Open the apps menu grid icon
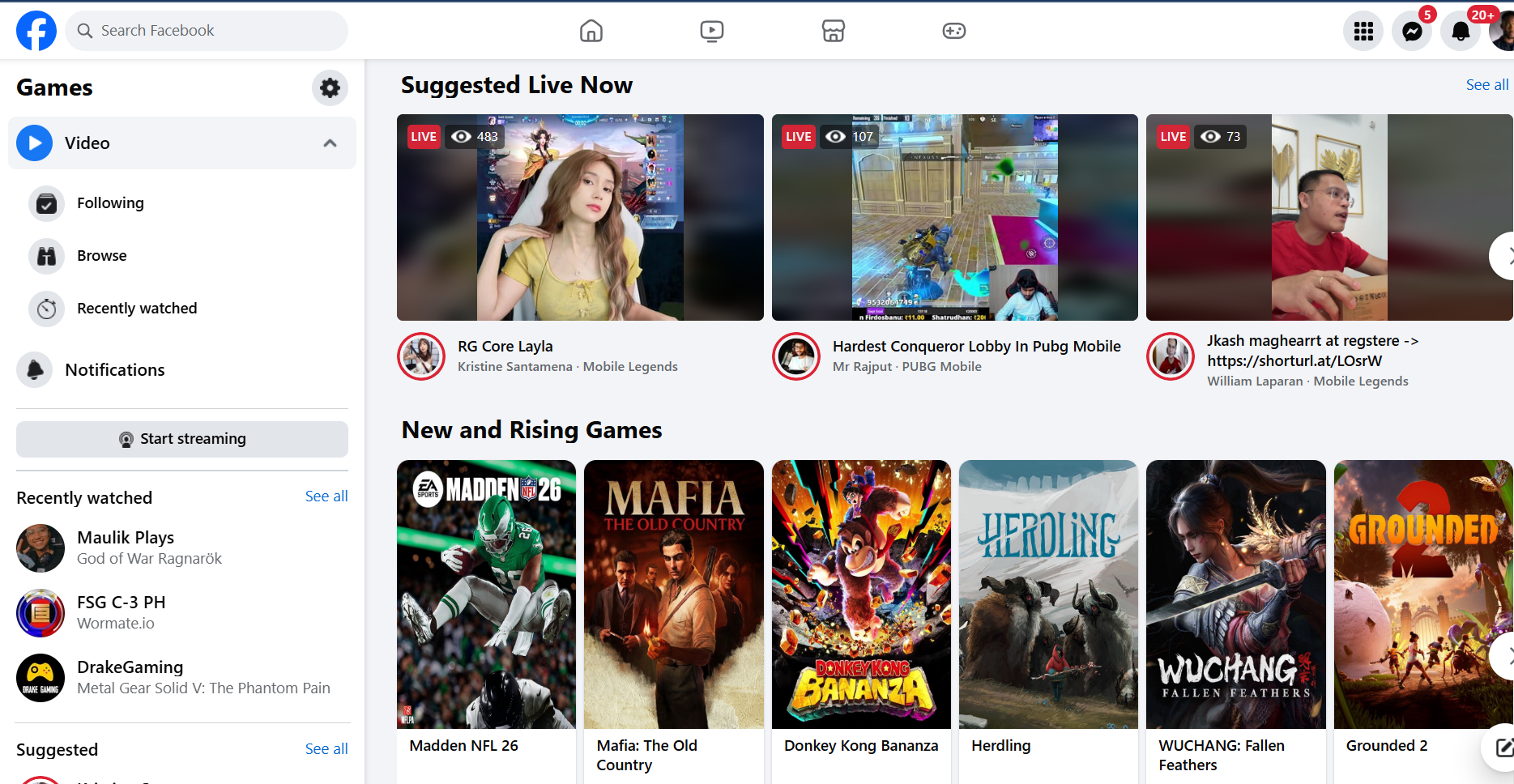Image resolution: width=1514 pixels, height=784 pixels. point(1363,31)
